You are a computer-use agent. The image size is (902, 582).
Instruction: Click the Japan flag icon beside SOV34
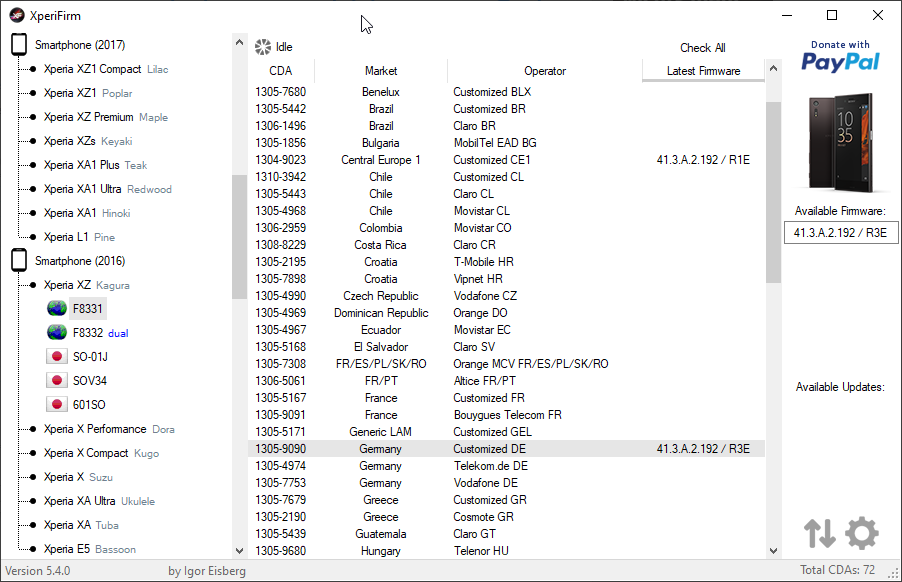pos(56,380)
